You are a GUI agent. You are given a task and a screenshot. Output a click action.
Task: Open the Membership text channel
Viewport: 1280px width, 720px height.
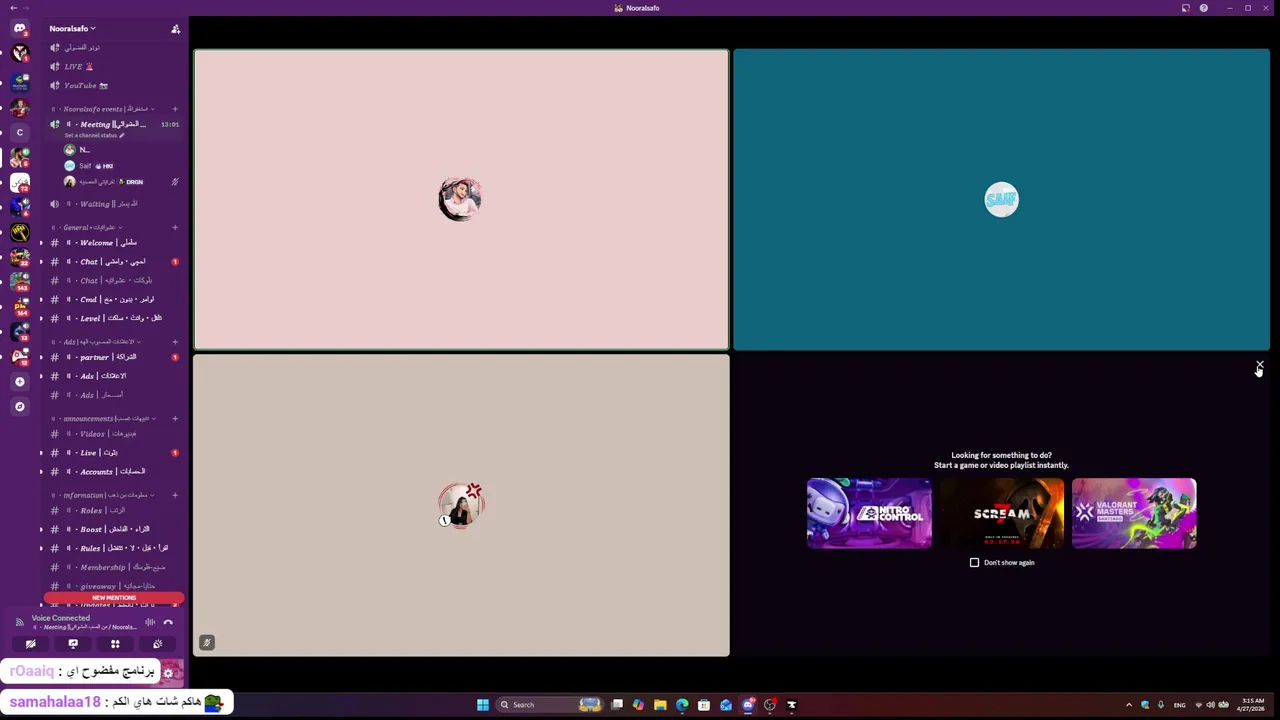(113, 567)
